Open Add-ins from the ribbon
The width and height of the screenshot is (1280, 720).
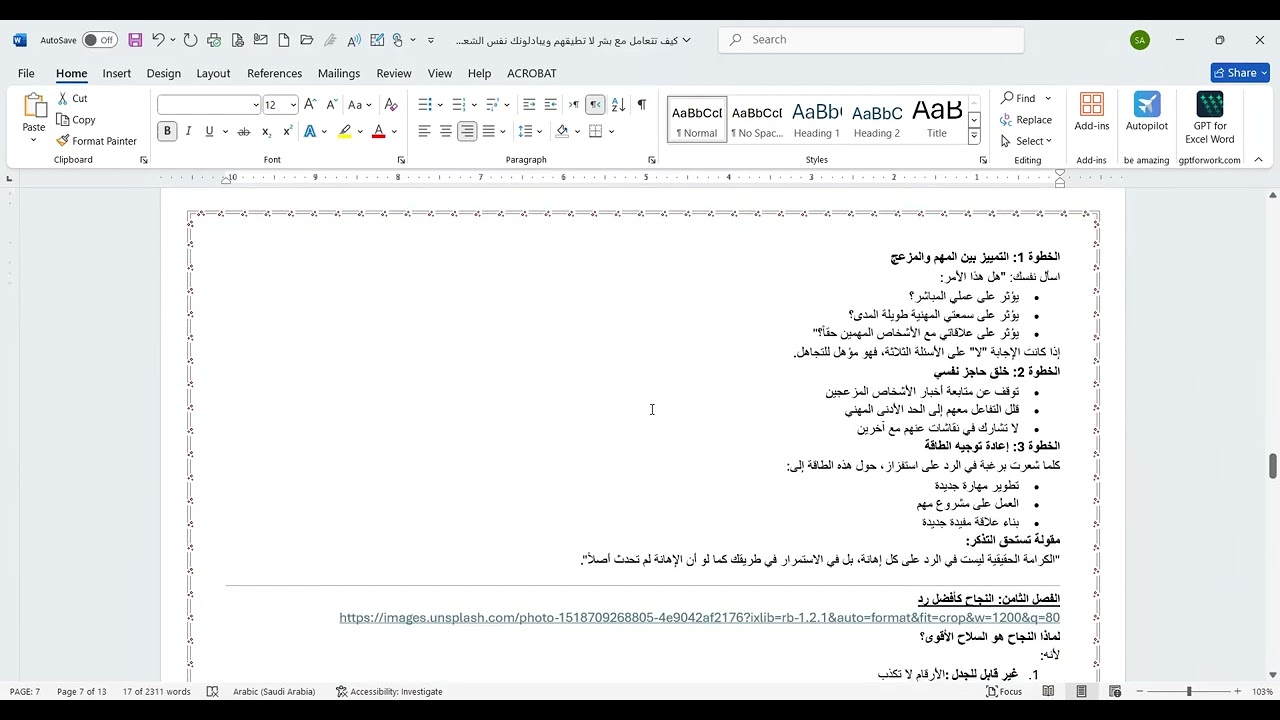click(x=1092, y=112)
